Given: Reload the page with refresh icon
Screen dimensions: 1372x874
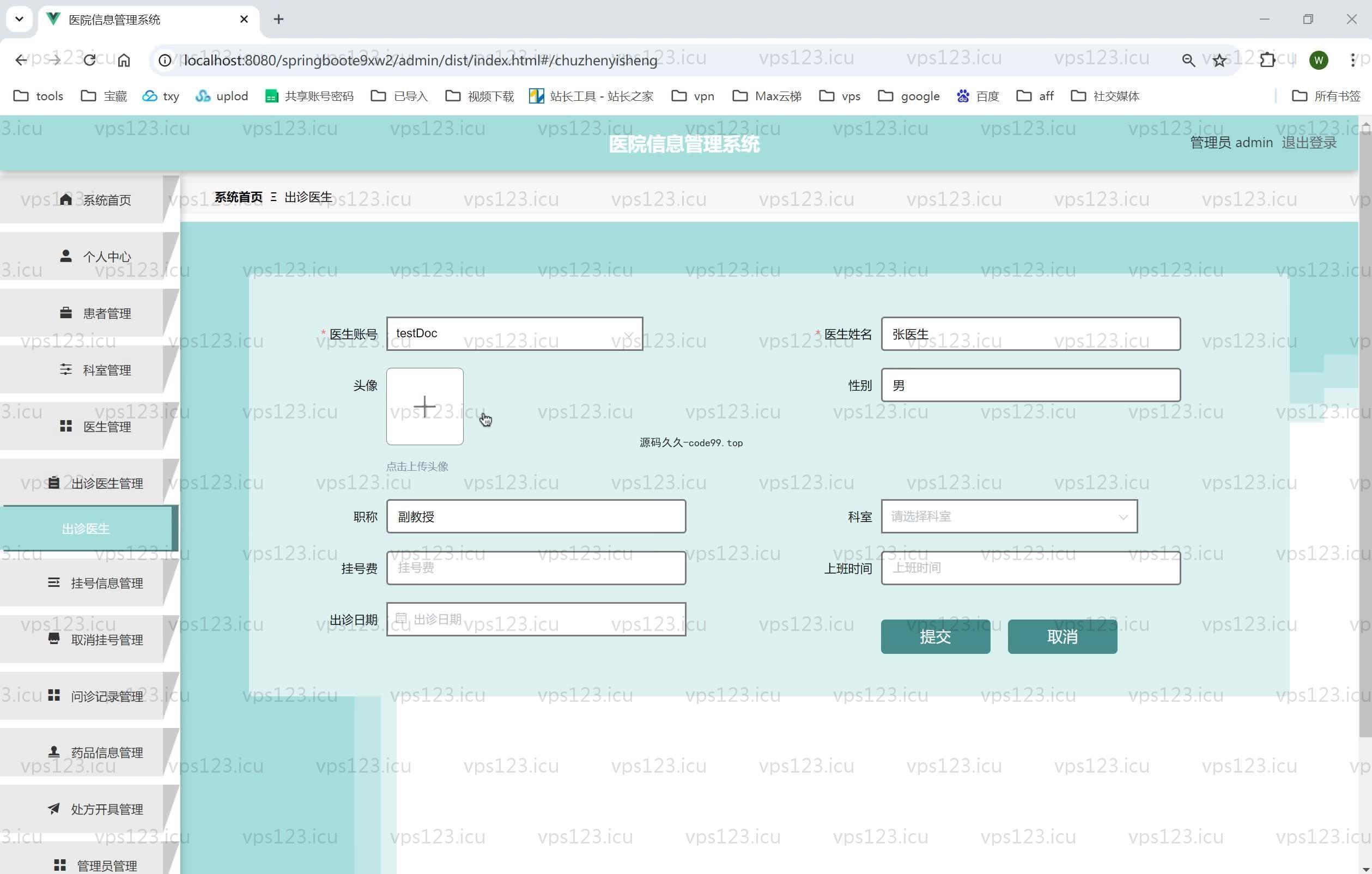Looking at the screenshot, I should point(89,60).
